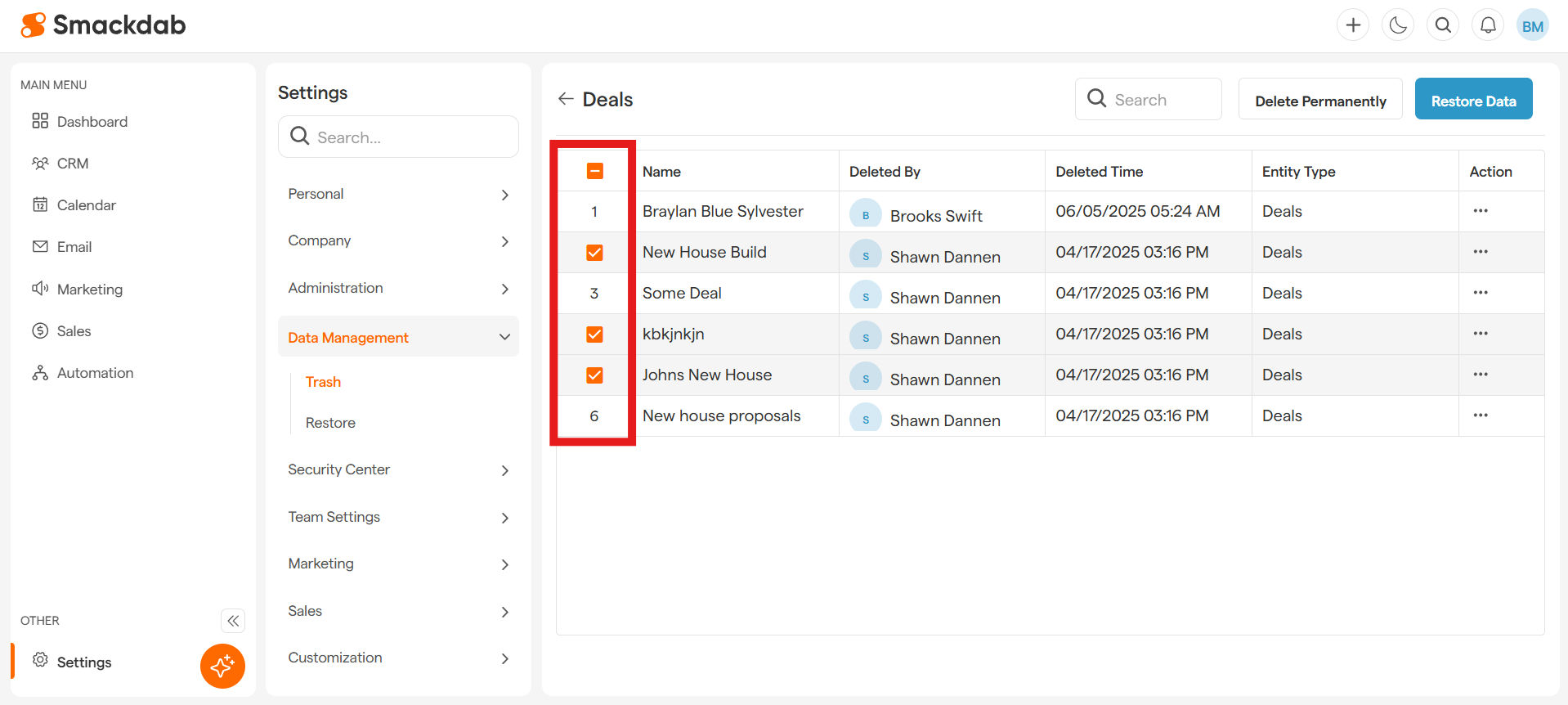Click the top-bar global search icon
Viewport: 1568px width, 705px height.
coord(1443,25)
